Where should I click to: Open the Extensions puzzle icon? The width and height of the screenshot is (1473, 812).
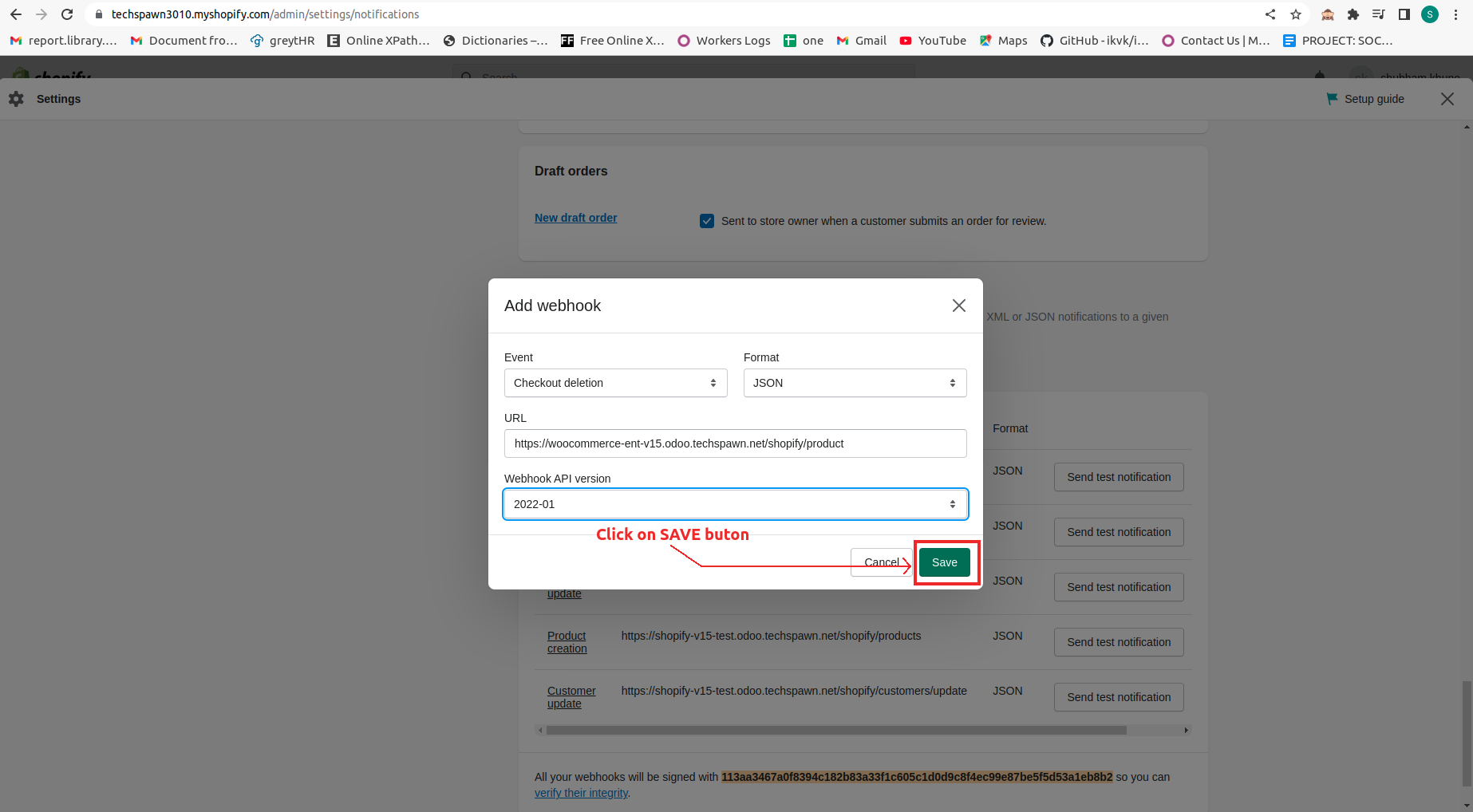(x=1353, y=14)
